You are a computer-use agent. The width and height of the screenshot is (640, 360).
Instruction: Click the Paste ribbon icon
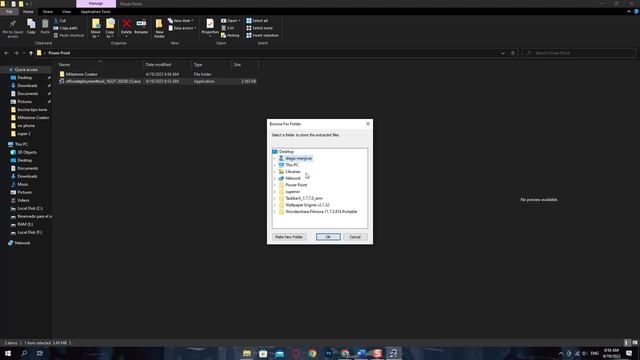pos(45,24)
